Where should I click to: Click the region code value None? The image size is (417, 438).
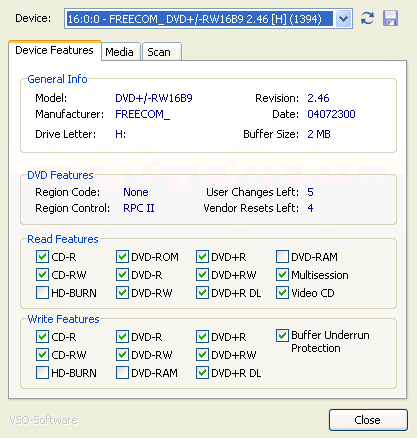pos(136,192)
